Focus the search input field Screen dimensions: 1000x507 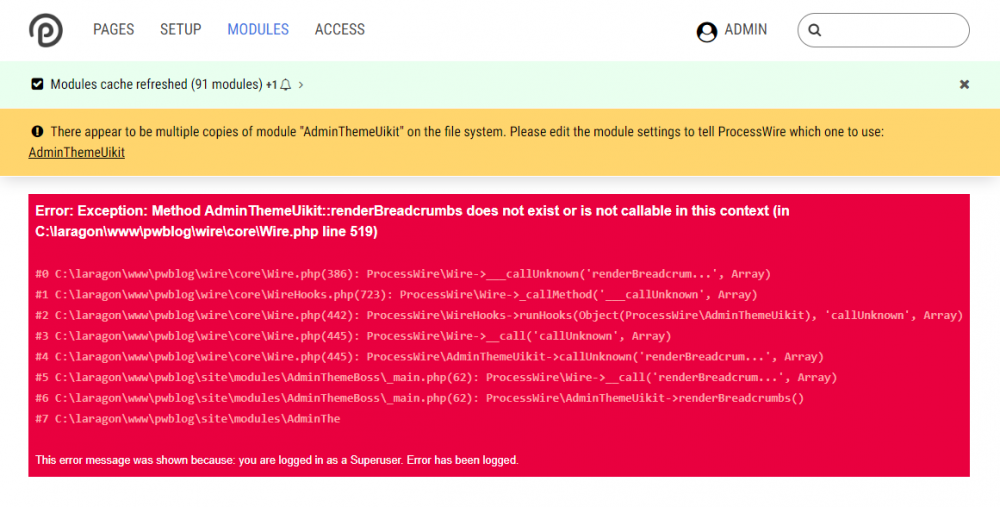pos(892,30)
